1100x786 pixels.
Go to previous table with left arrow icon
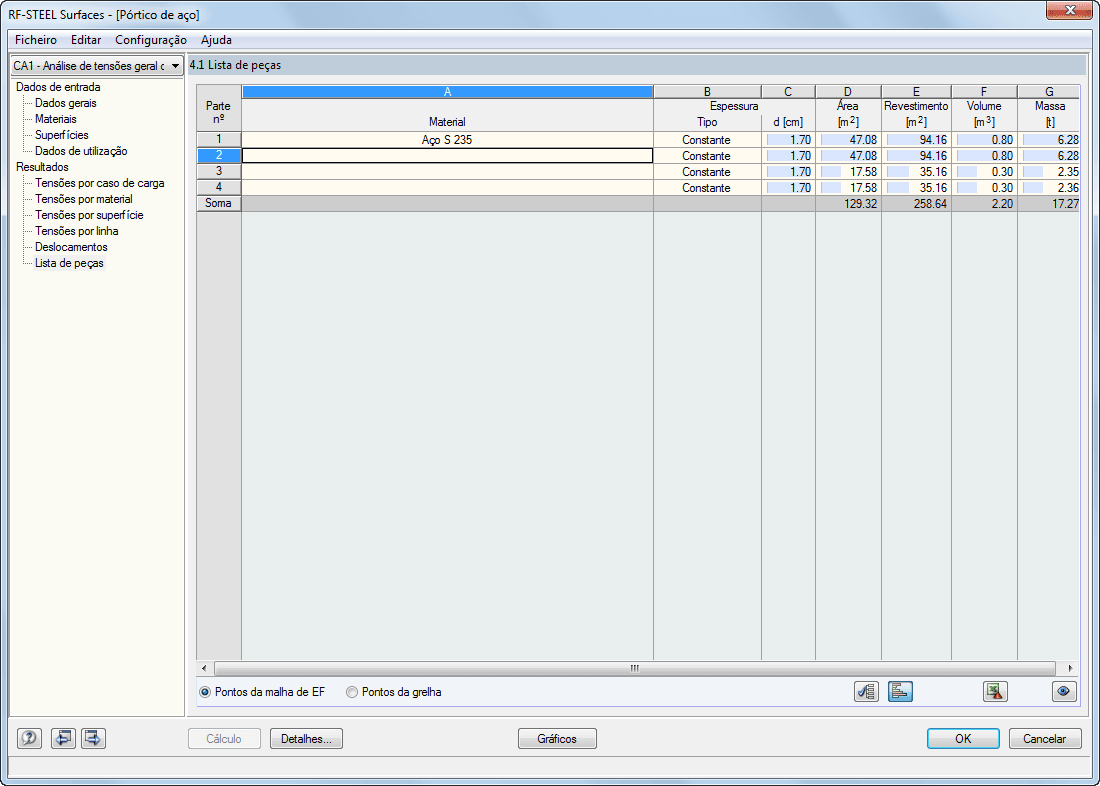click(x=63, y=738)
